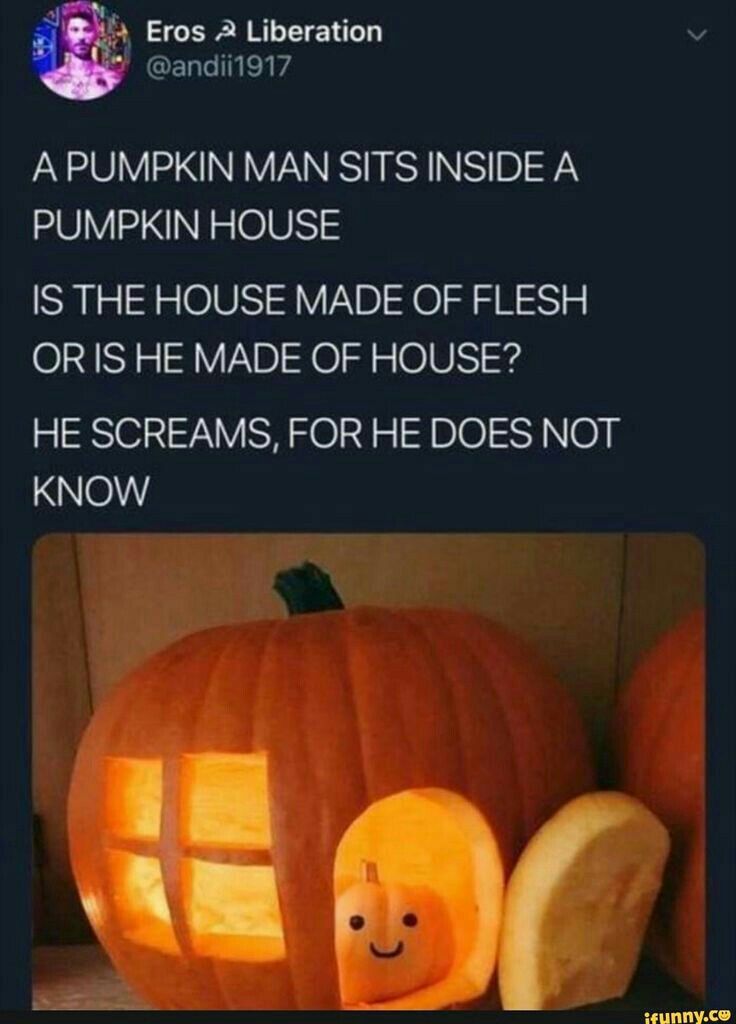736x1024 pixels.
Task: Select 'HE SCREAMS, FOR HE DOES NOT' line
Action: pos(325,434)
